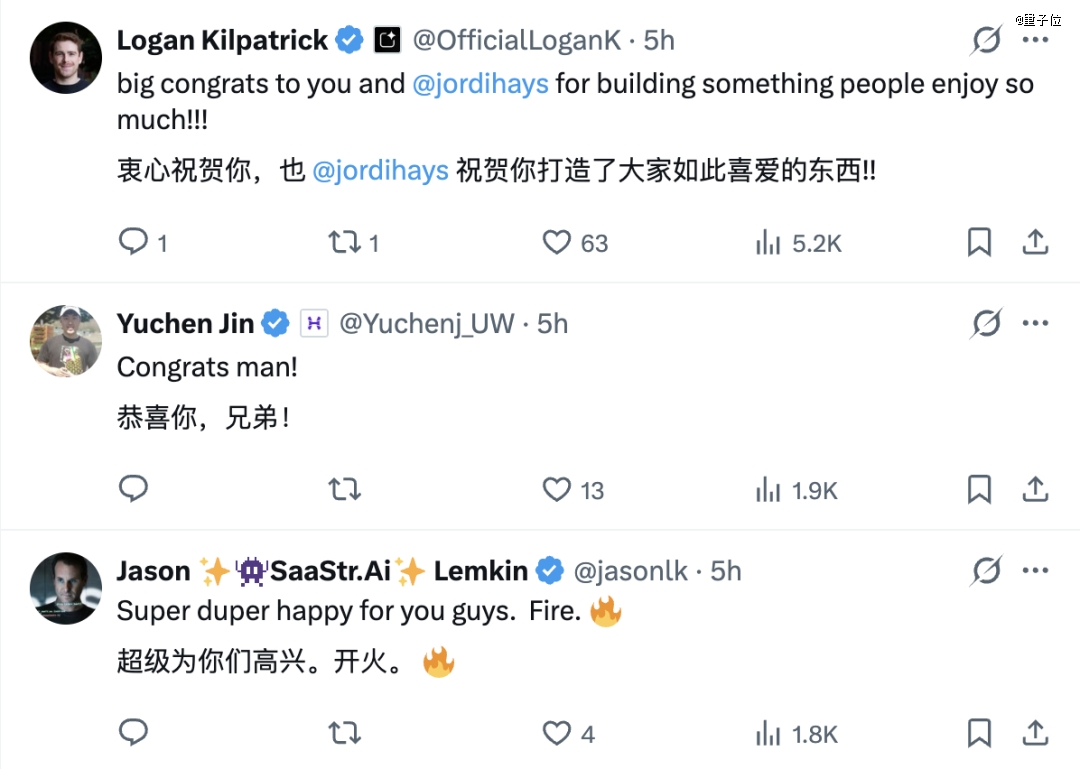This screenshot has width=1080, height=769.
Task: Share Logan Kilpatrick's tweet
Action: (x=1035, y=242)
